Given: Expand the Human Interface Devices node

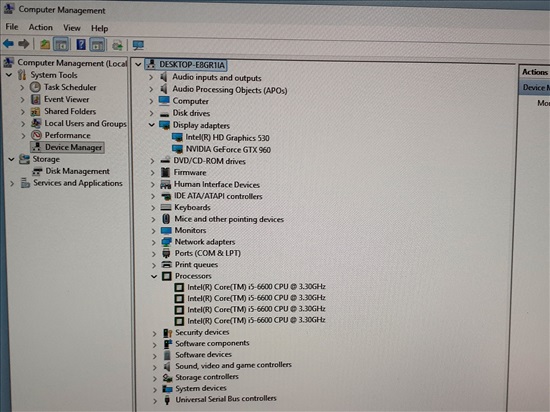Looking at the screenshot, I should (x=153, y=184).
